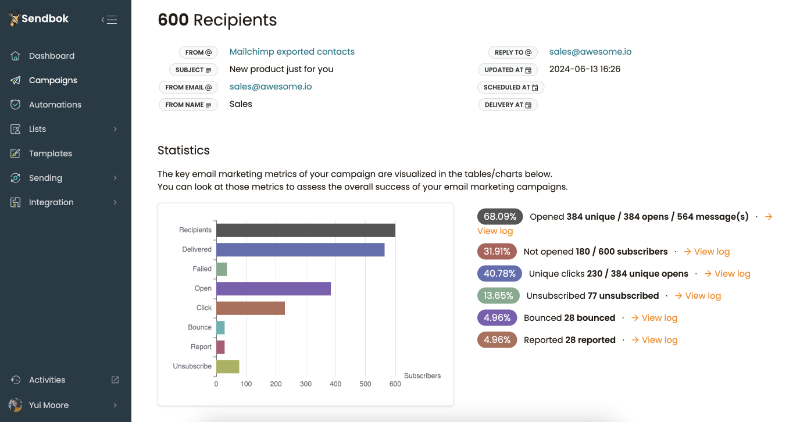Click the 68.09% opened badge

point(500,216)
